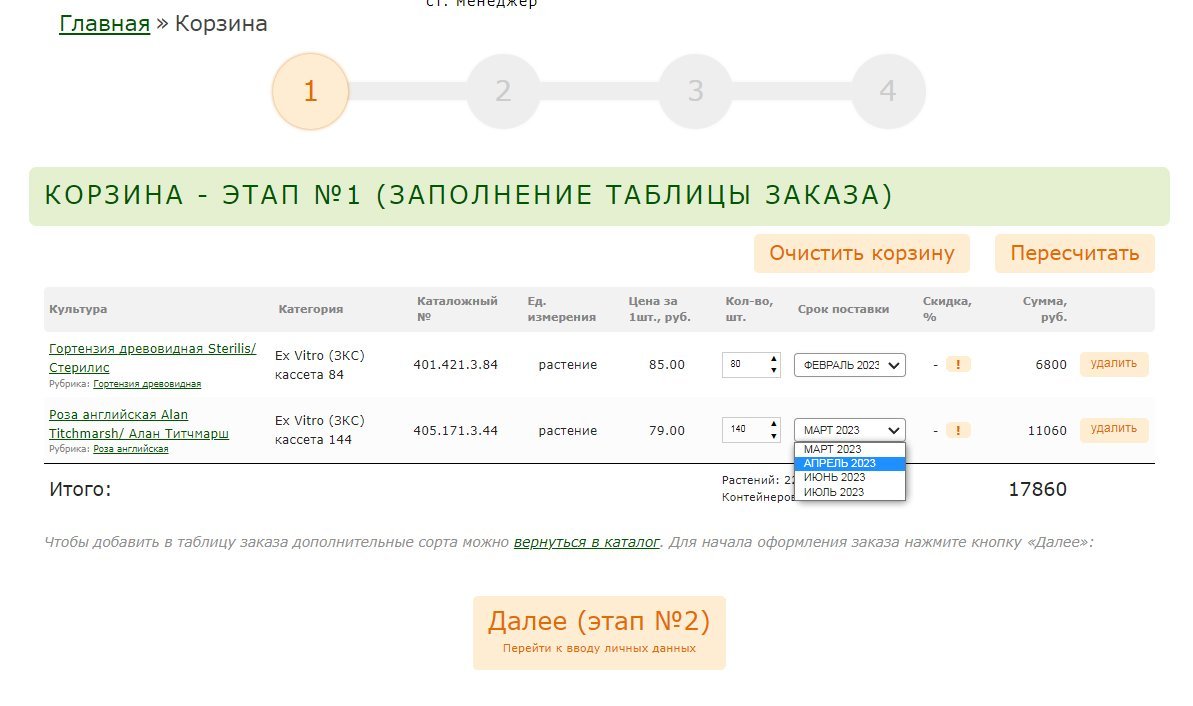Image resolution: width=1193 pixels, height=706 pixels.
Task: Open the ФЕВРАЛЬ 2023 delivery dropdown
Action: point(849,365)
